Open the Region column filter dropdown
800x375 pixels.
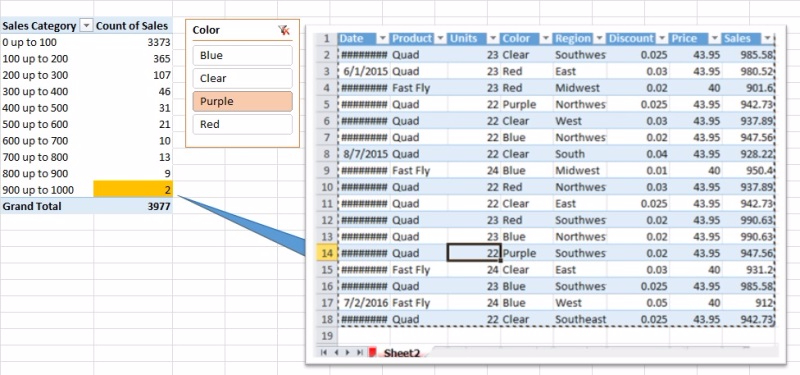click(599, 39)
